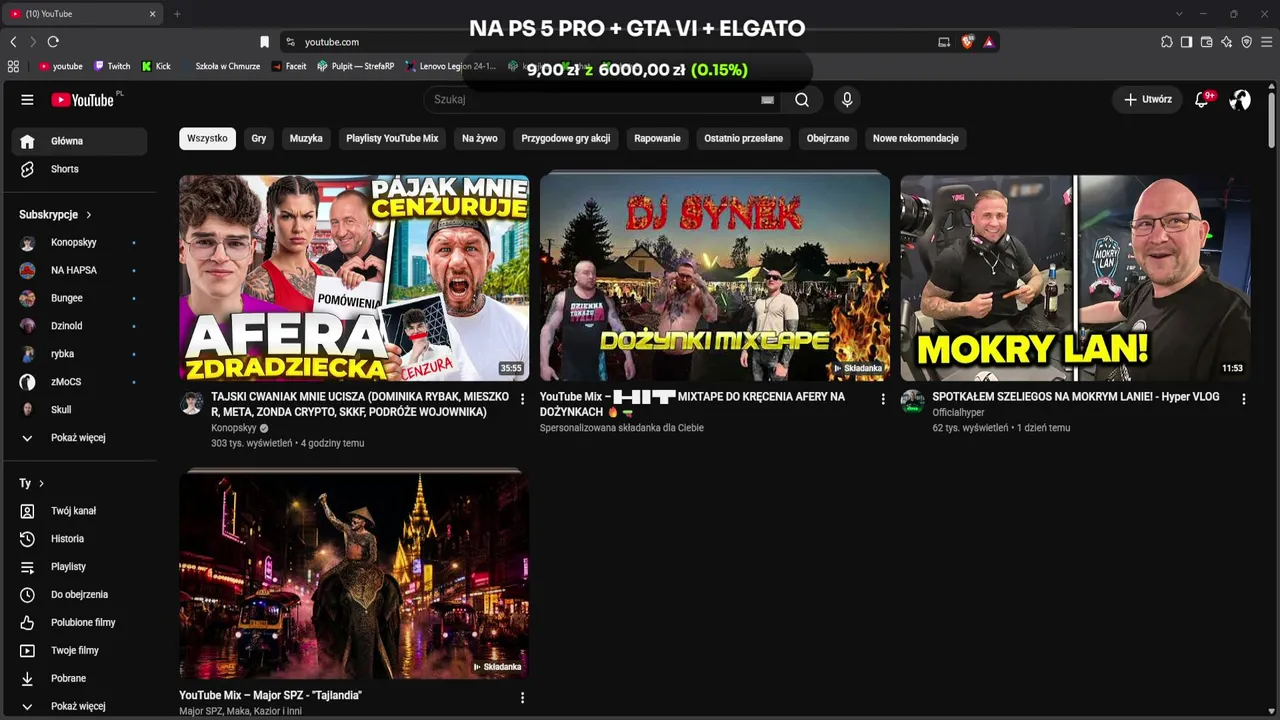Open options menu for the MIXTAPE DO KRĘCENIA mix
Screen dimensions: 1280x720
pyautogui.click(x=882, y=399)
